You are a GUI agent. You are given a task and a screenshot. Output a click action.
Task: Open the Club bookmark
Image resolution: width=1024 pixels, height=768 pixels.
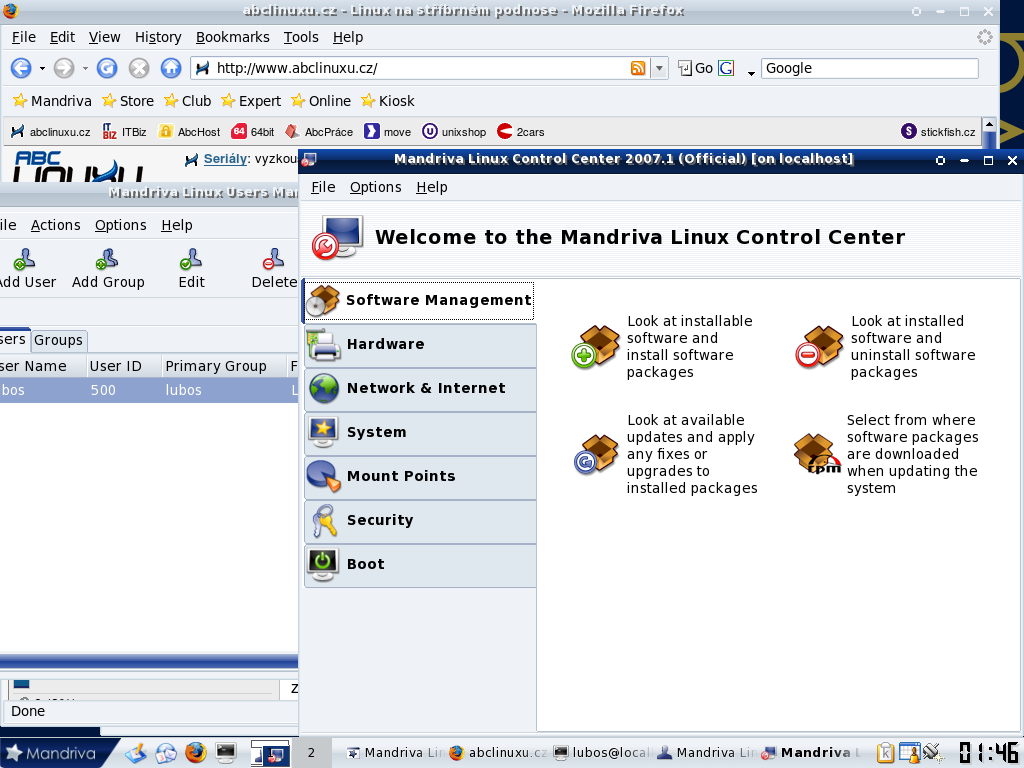click(187, 101)
